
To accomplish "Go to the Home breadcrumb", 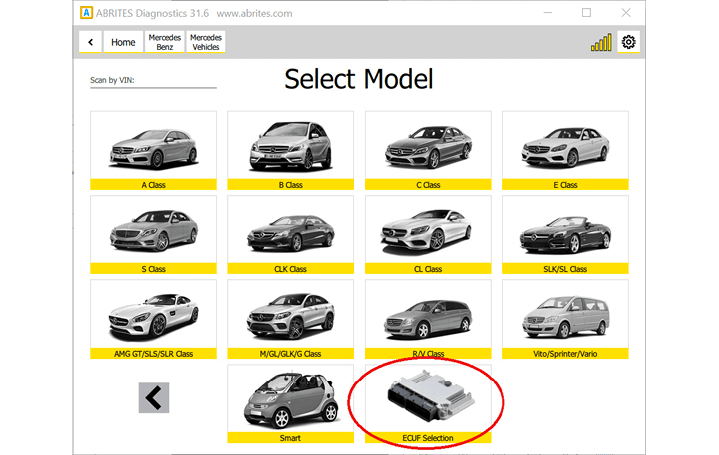I will (123, 42).
